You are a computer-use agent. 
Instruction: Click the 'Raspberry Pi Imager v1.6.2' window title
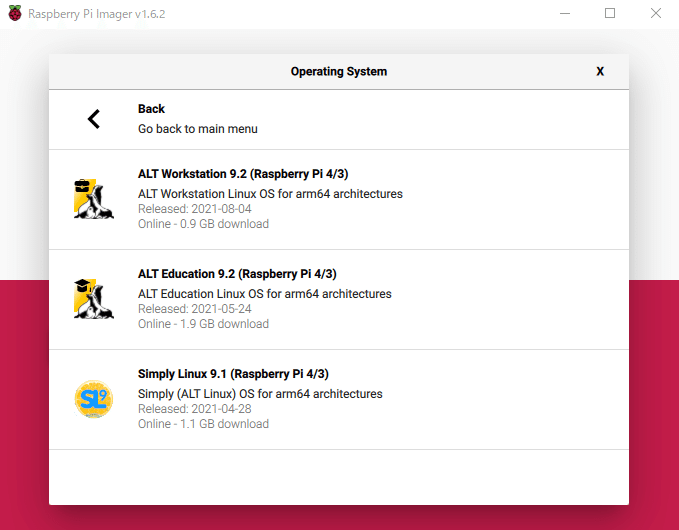click(97, 14)
